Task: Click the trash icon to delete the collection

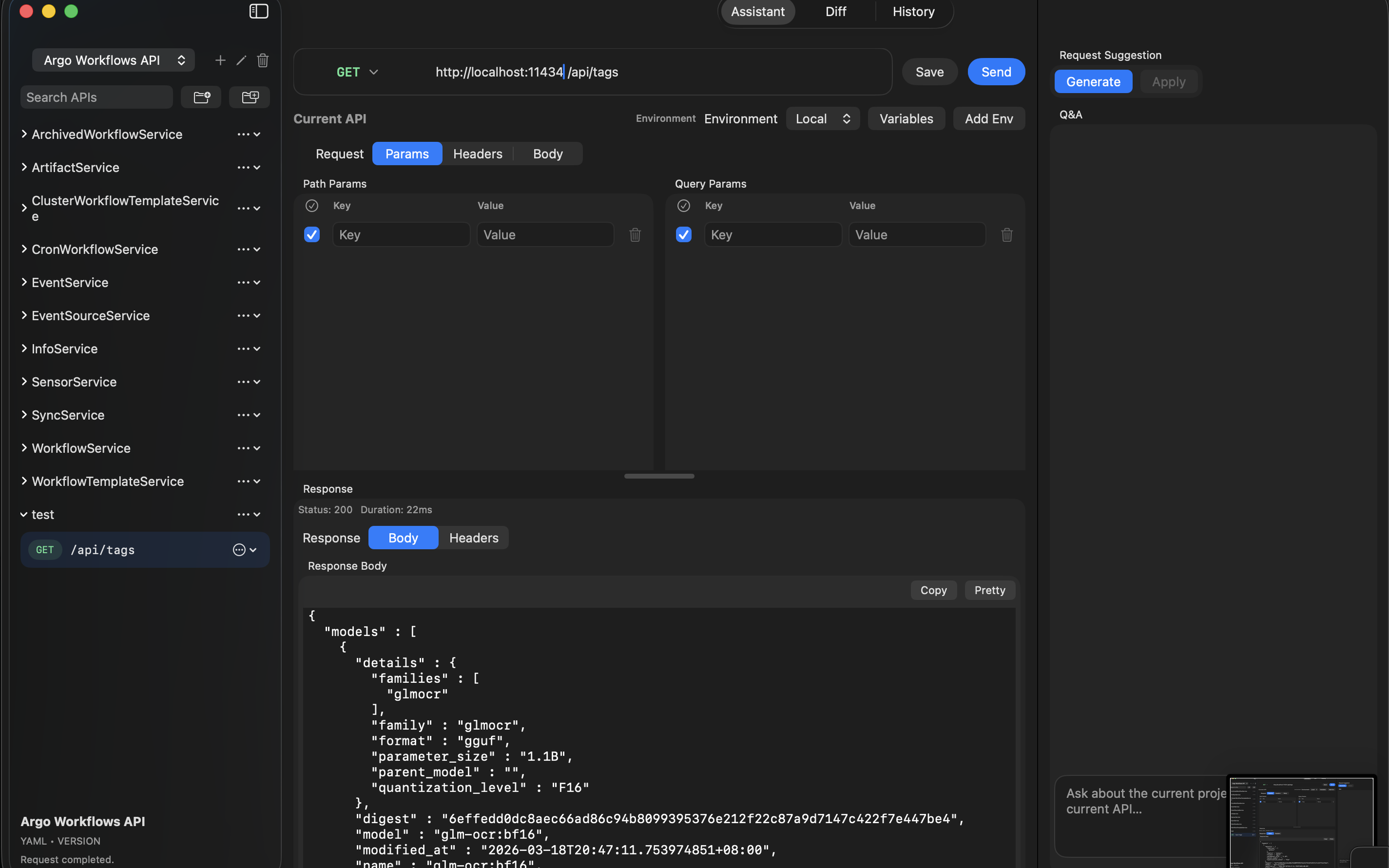Action: click(263, 60)
